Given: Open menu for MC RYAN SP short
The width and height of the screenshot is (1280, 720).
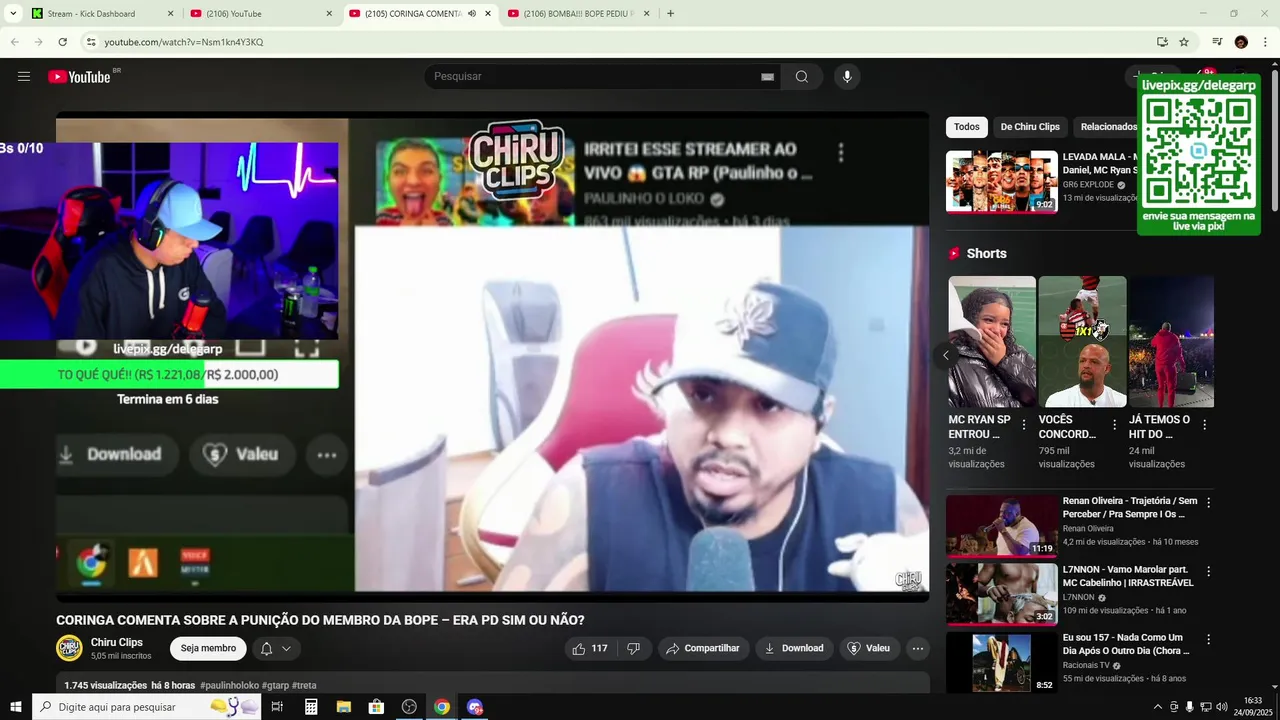Looking at the screenshot, I should click(x=1023, y=425).
